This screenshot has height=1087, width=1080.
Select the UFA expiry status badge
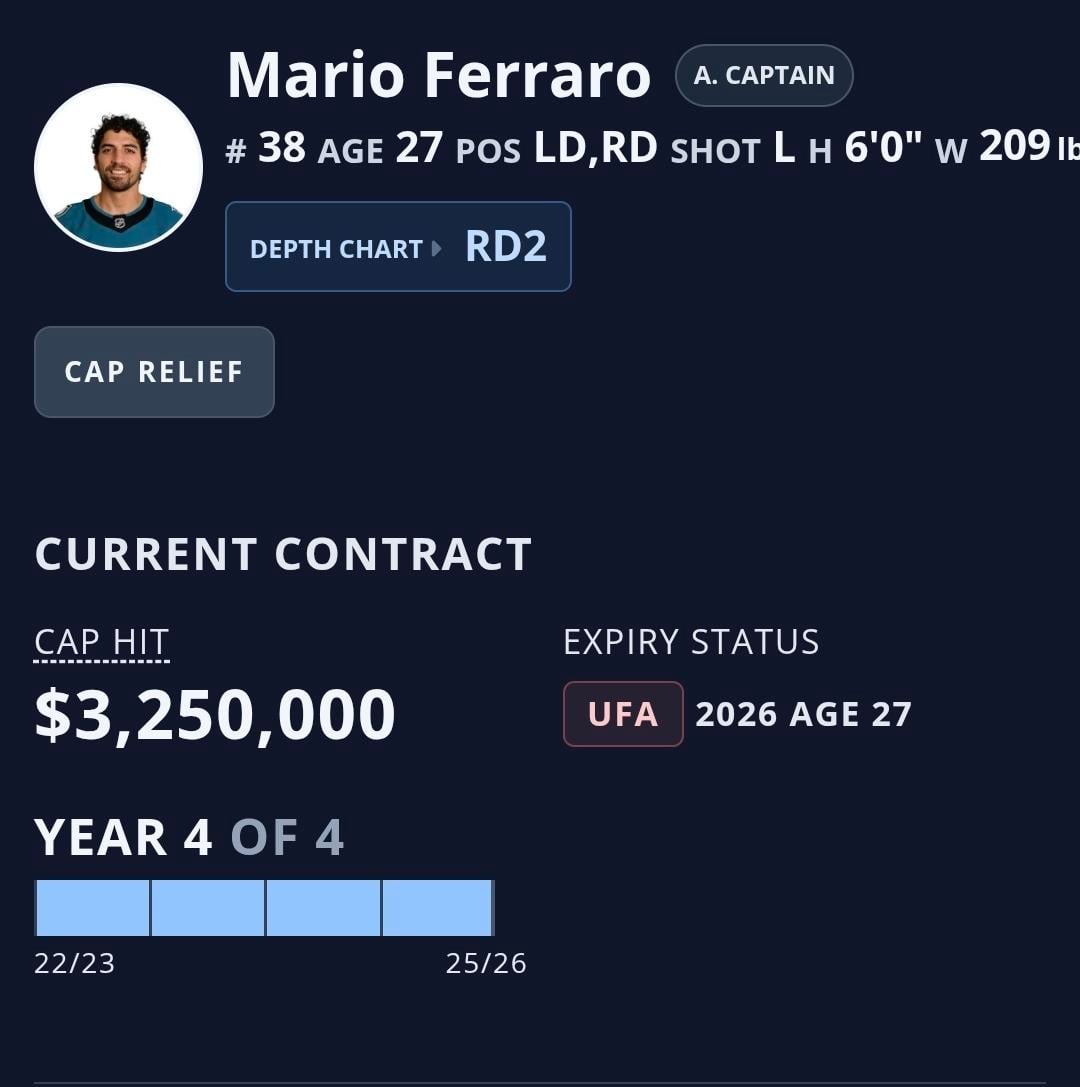pos(623,714)
